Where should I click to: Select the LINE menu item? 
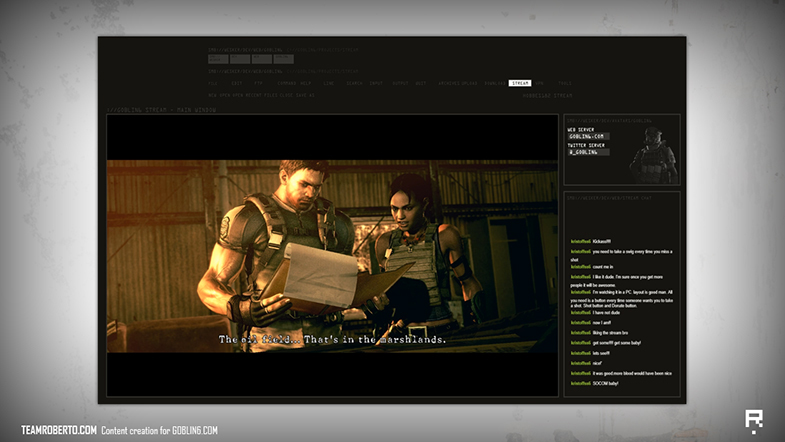[328, 83]
